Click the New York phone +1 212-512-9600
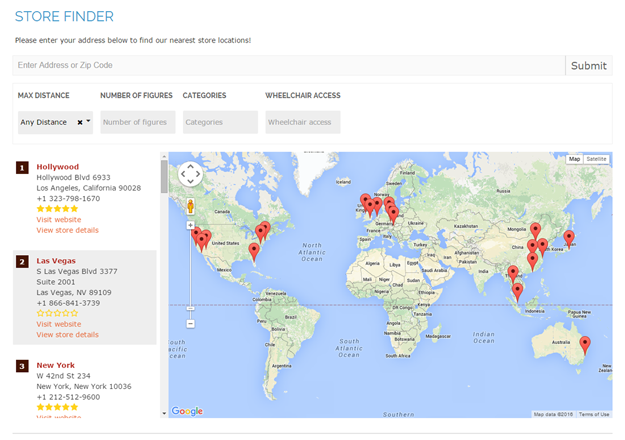The height and width of the screenshot is (440, 625). 68,397
